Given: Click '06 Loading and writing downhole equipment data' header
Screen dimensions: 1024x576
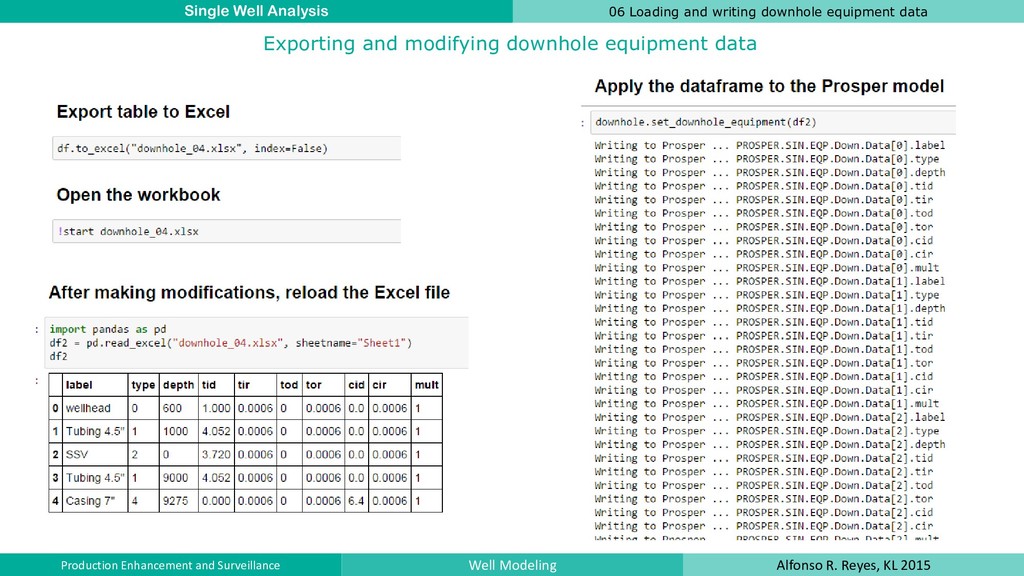Looking at the screenshot, I should point(768,11).
